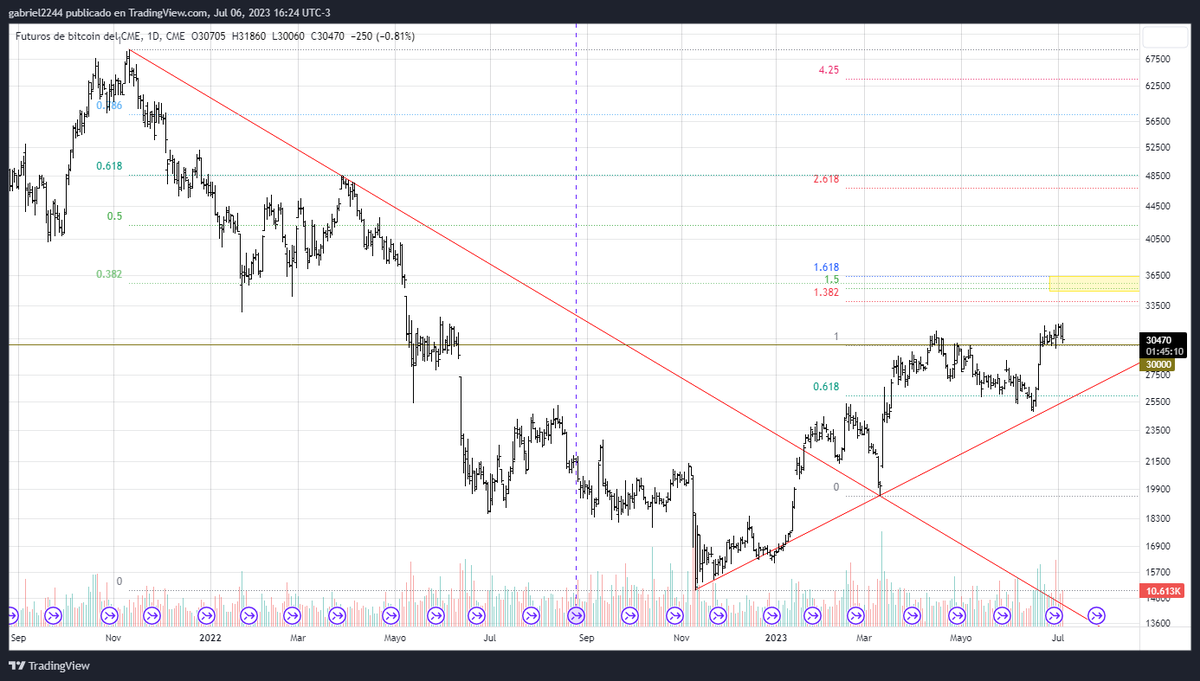
Task: Click 25500 on the price axis
Action: pyautogui.click(x=1160, y=402)
